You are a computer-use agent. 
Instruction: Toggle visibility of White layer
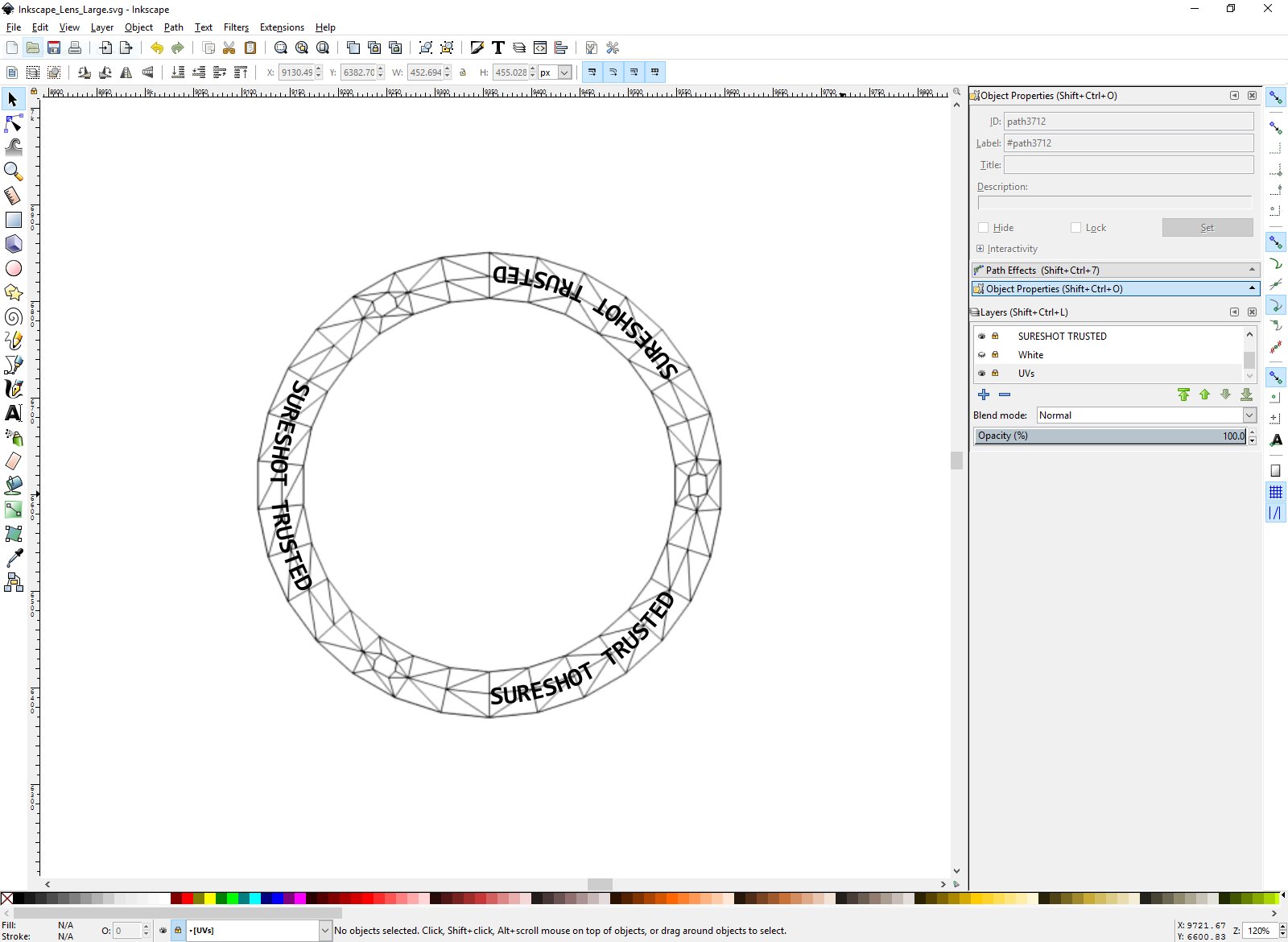point(981,355)
